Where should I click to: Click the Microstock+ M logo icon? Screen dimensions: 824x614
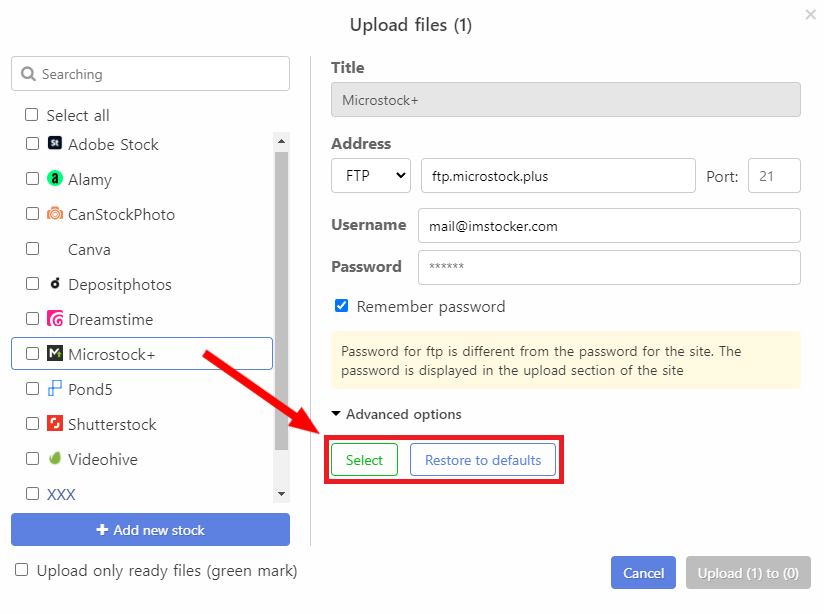[x=55, y=353]
